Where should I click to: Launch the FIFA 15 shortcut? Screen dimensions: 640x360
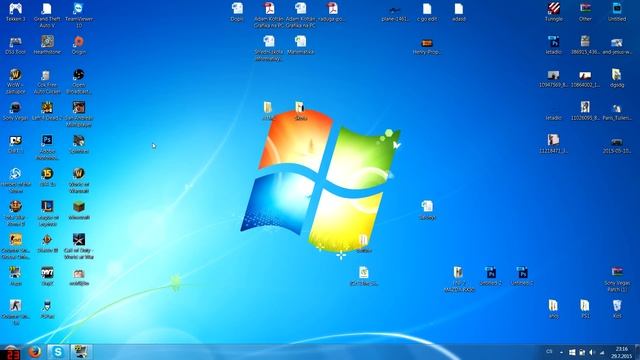(47, 178)
